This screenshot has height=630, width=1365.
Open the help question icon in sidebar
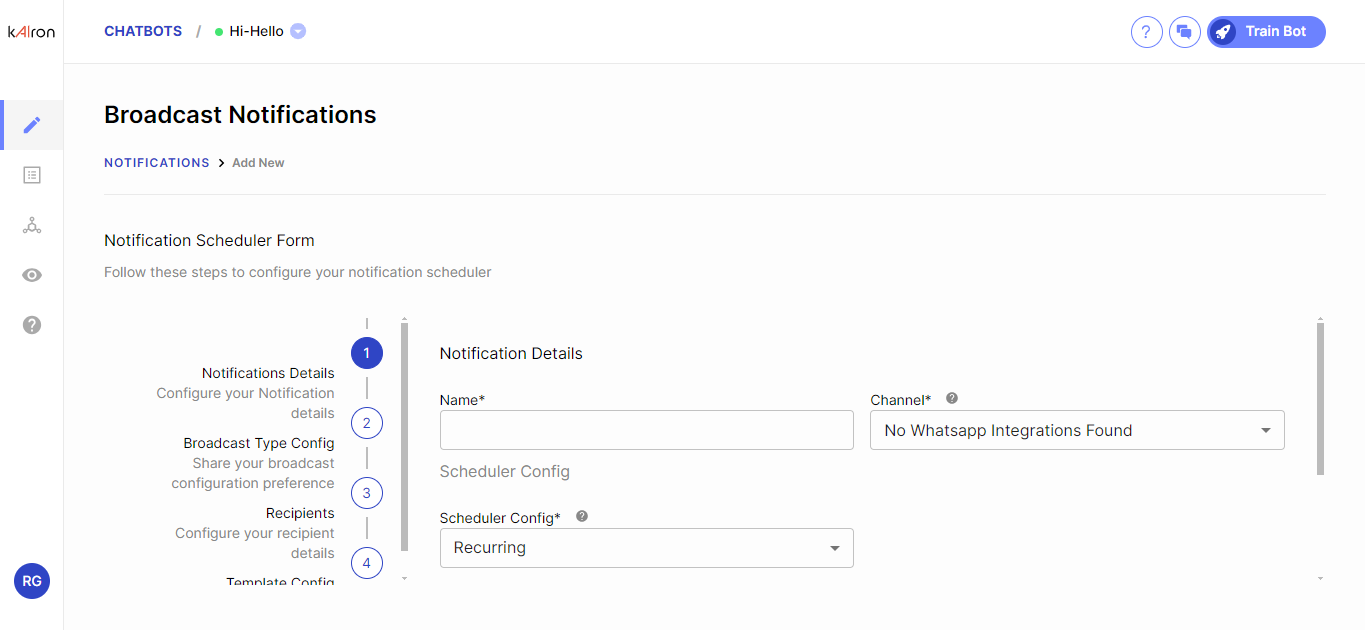[32, 325]
